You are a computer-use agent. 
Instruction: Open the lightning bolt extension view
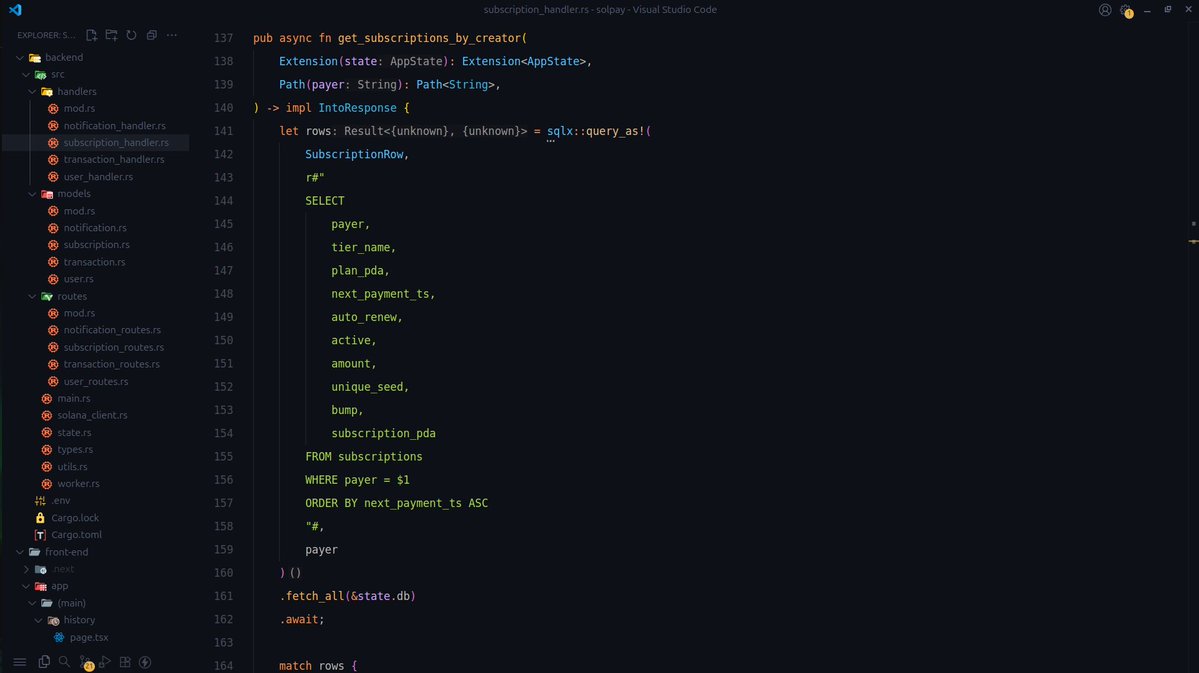145,662
